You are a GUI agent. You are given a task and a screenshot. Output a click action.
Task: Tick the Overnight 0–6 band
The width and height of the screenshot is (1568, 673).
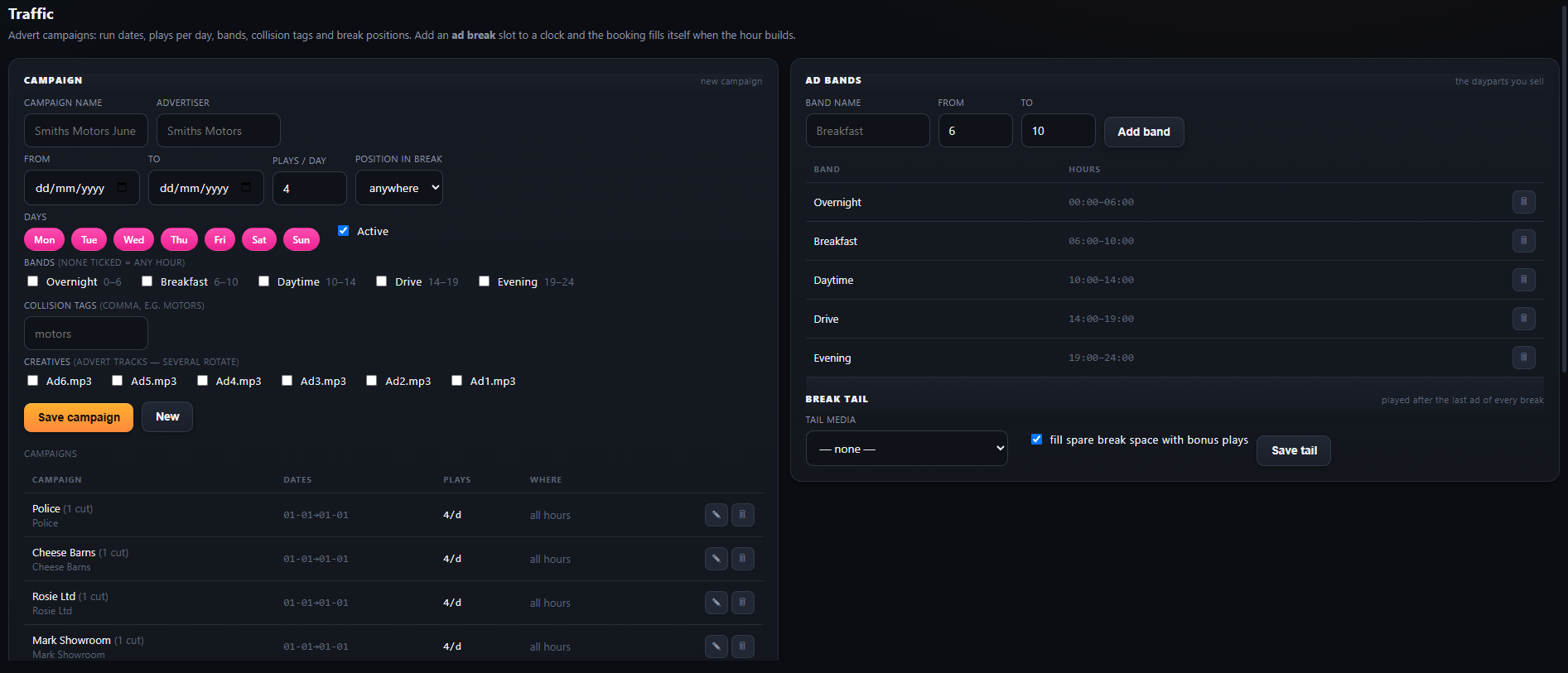coord(32,281)
